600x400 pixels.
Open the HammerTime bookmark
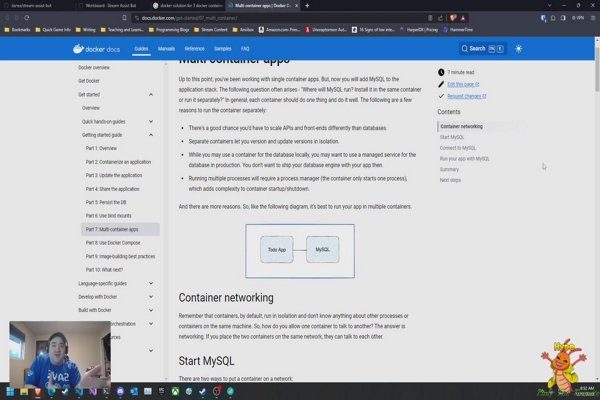(x=458, y=29)
